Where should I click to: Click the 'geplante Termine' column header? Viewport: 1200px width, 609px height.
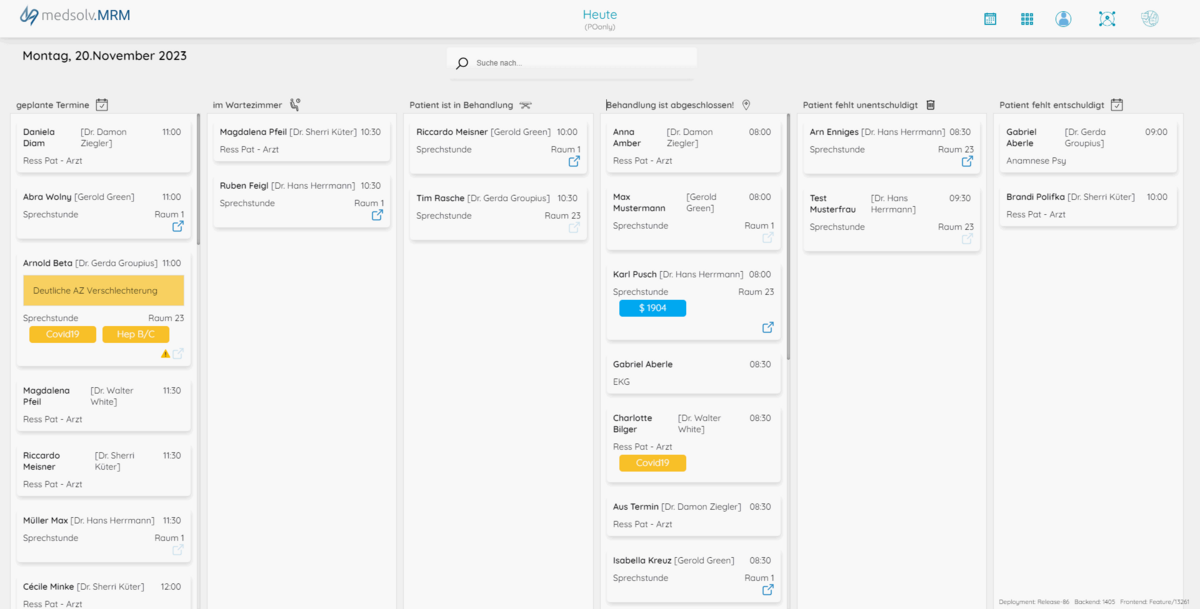(x=53, y=105)
